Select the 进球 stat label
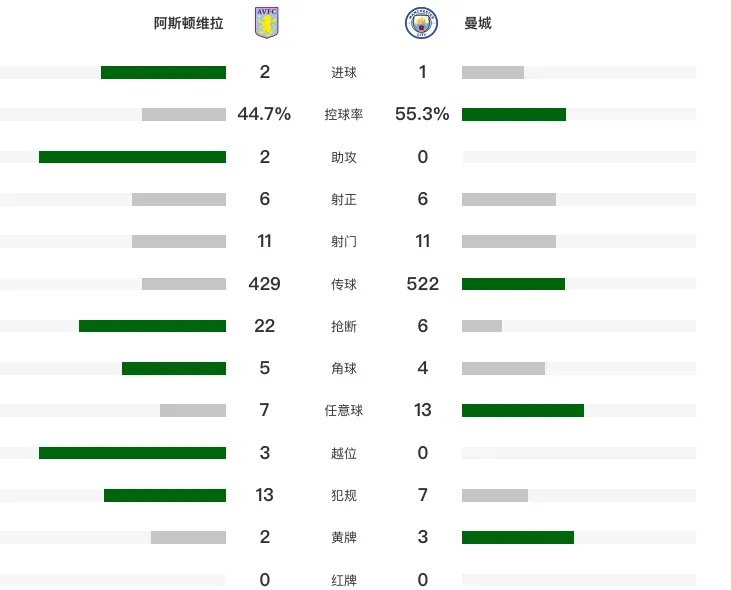731x590 pixels. 344,72
